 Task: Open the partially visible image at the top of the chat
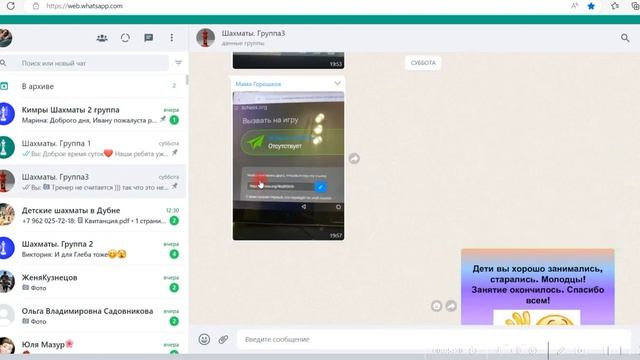coord(288,60)
